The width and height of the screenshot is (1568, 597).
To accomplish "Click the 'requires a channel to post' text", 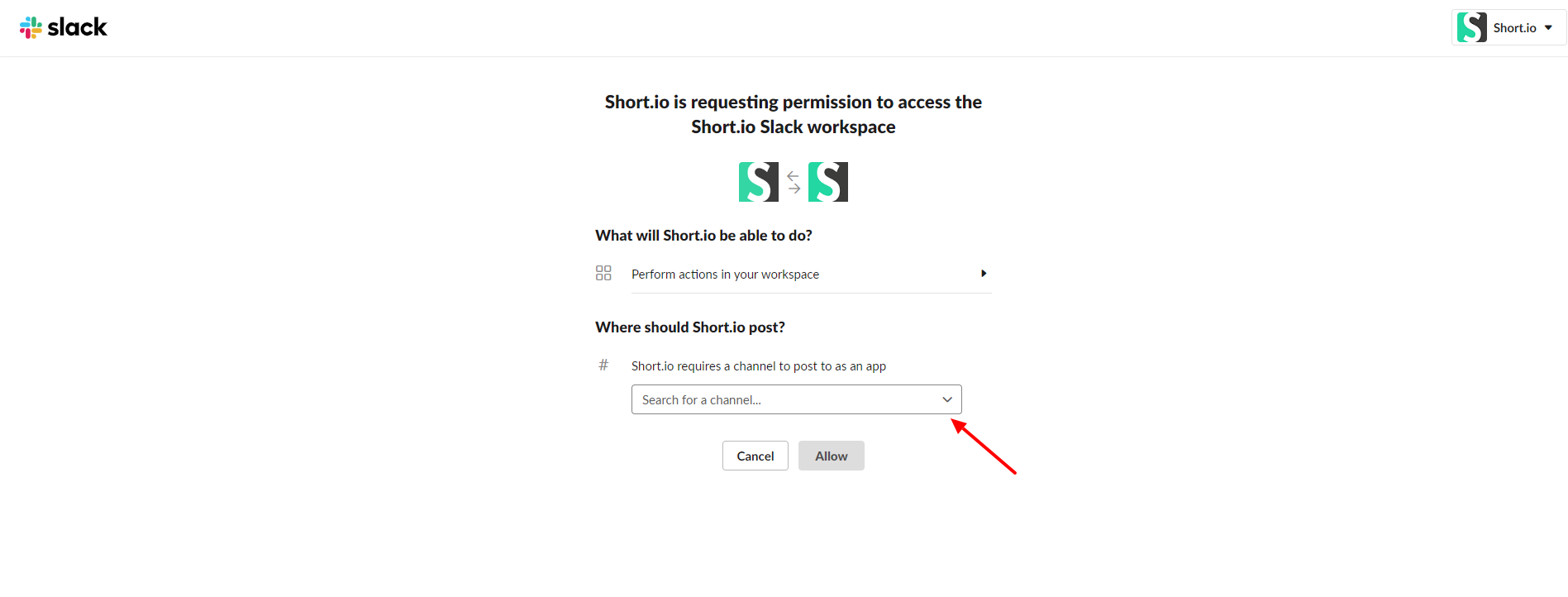I will coord(758,366).
